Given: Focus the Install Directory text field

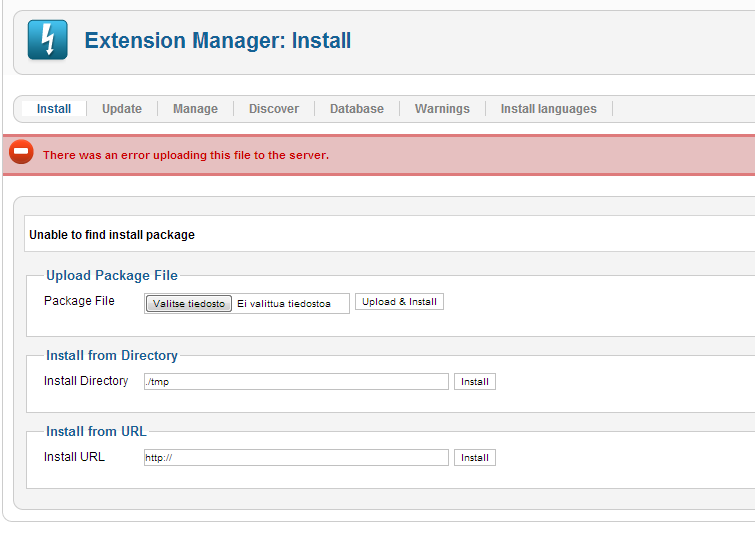Looking at the screenshot, I should point(296,382).
